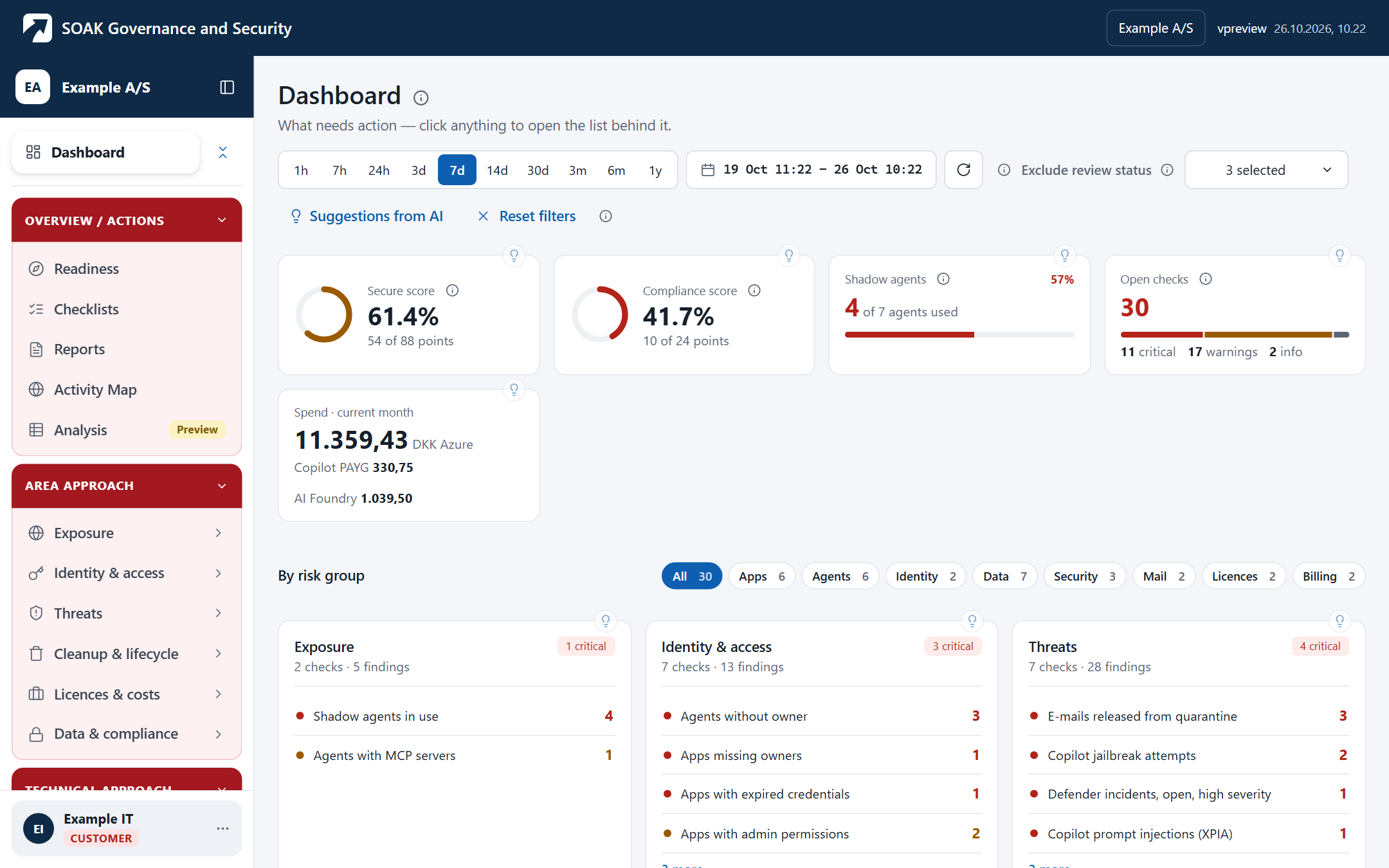Click the Dashboard title info icon
The image size is (1389, 868).
(x=421, y=98)
